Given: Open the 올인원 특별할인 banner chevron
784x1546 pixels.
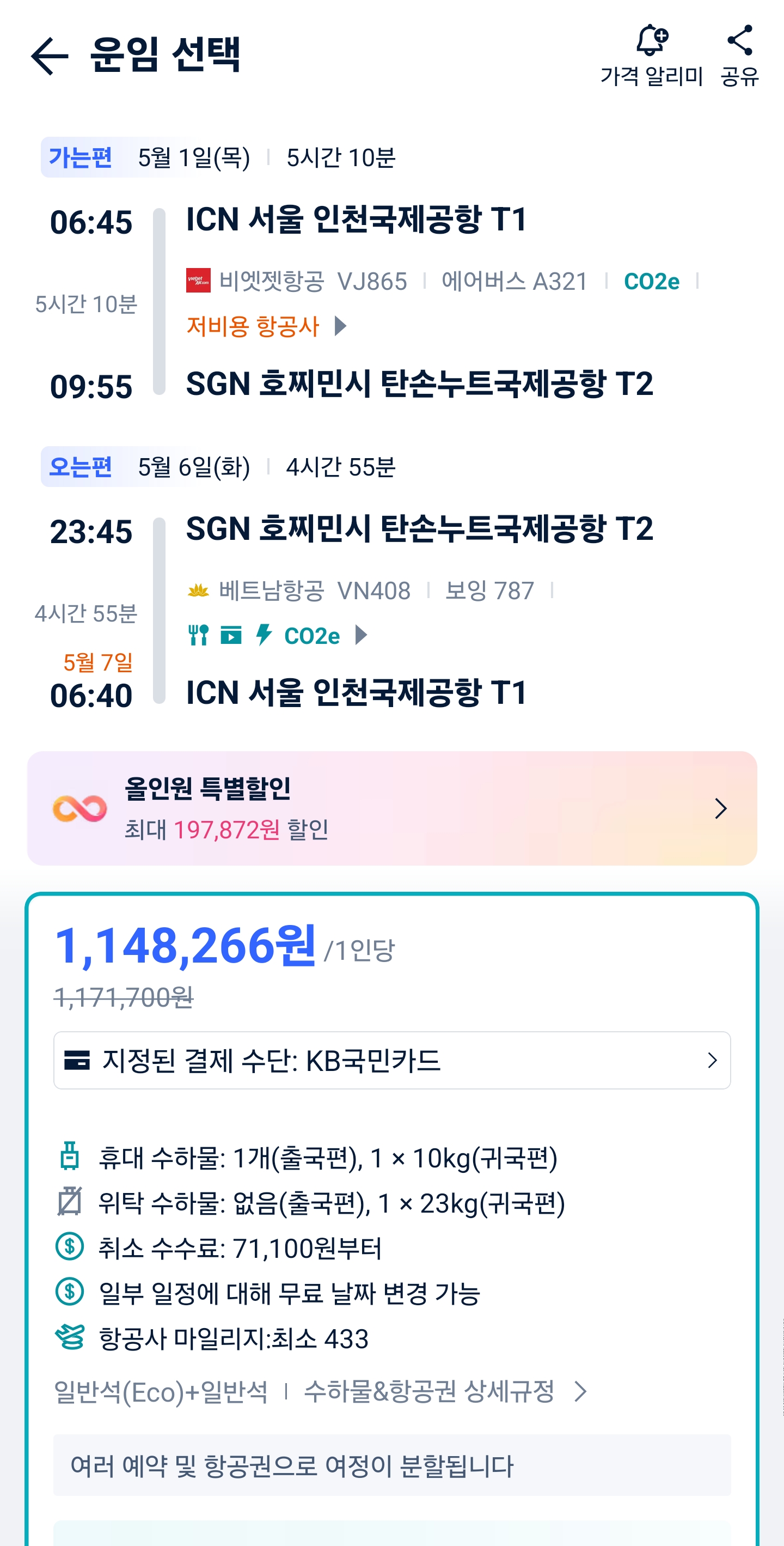Looking at the screenshot, I should [720, 808].
